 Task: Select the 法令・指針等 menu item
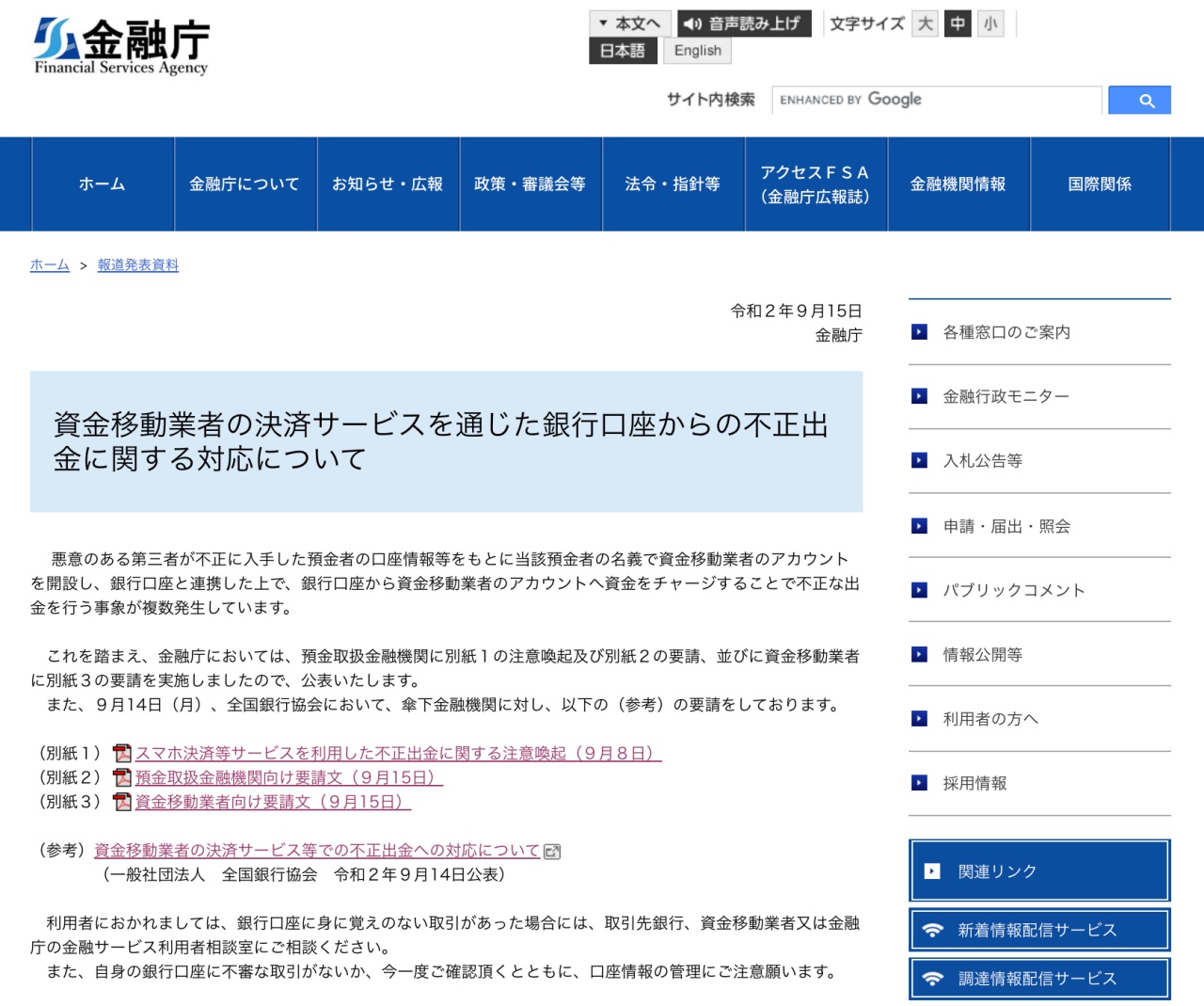[x=673, y=184]
